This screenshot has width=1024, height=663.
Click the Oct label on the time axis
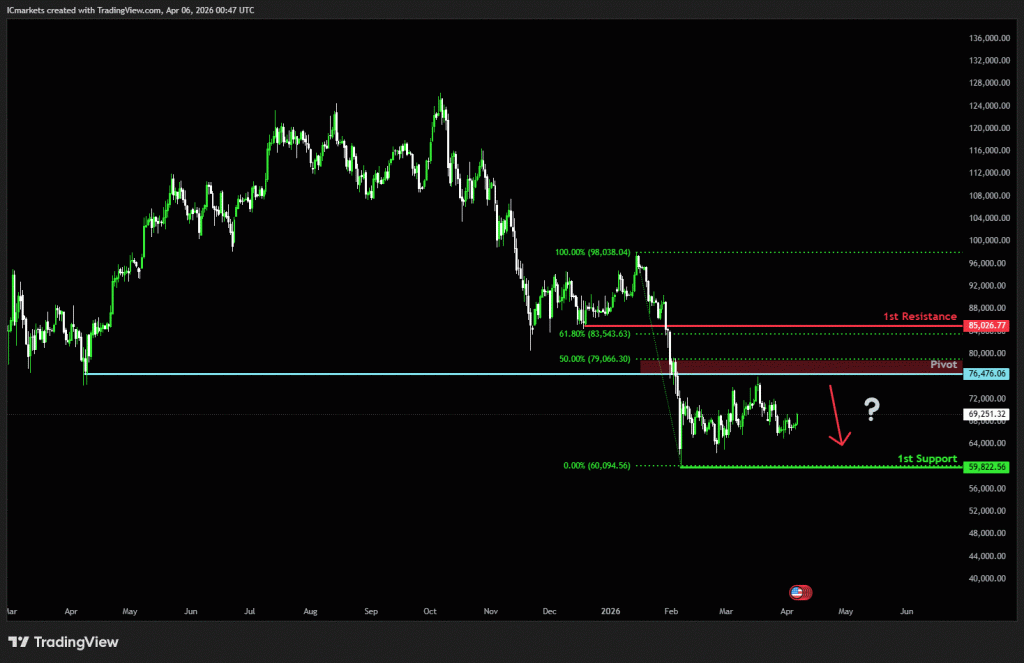pos(430,609)
